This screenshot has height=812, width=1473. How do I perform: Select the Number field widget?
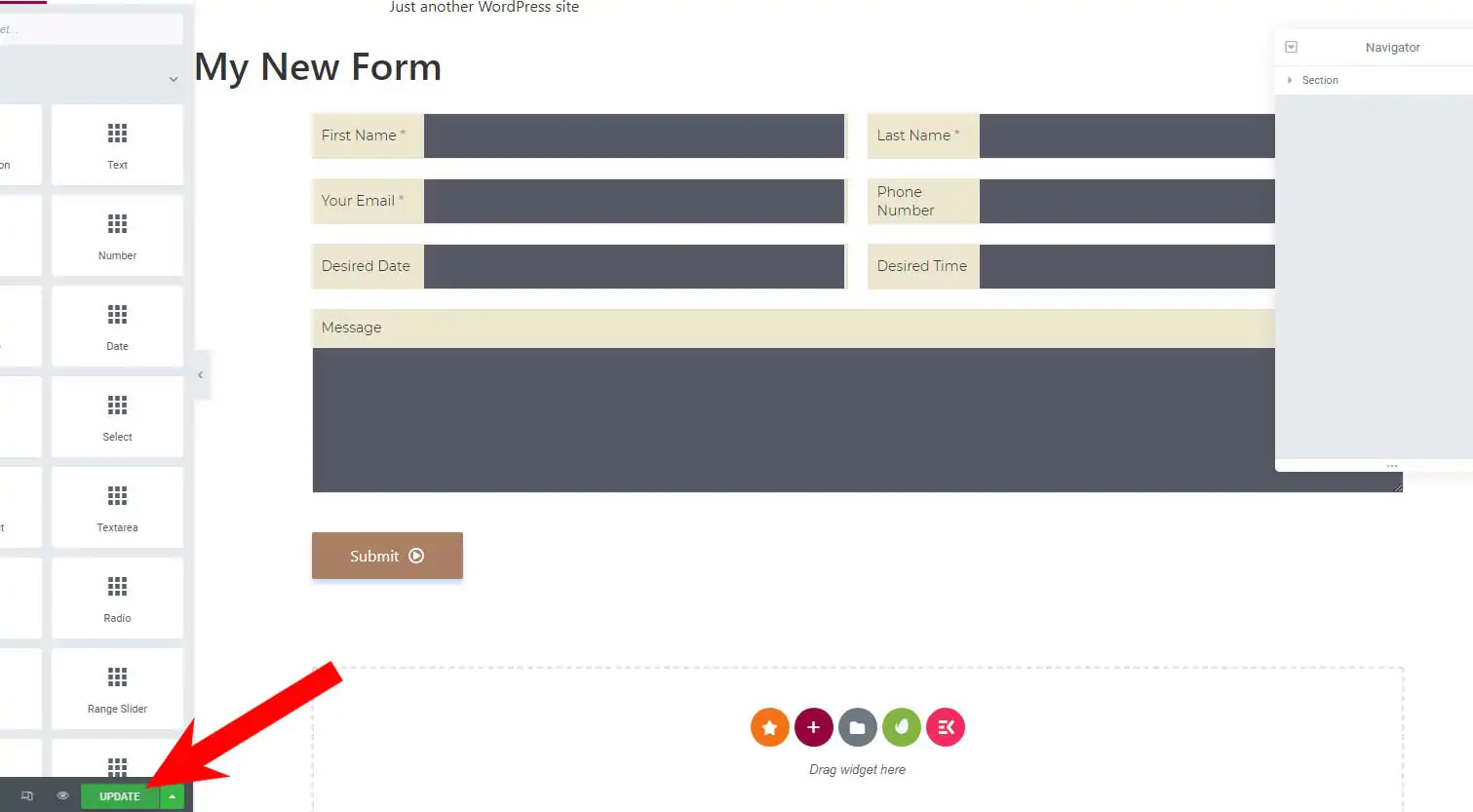(x=117, y=235)
